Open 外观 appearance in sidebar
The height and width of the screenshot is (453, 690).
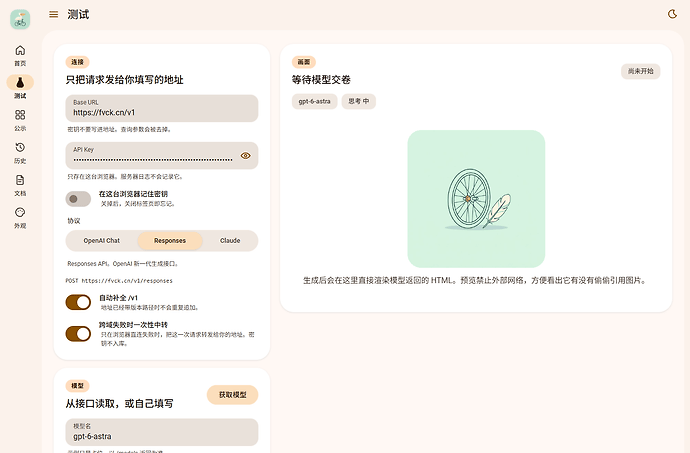tap(20, 218)
